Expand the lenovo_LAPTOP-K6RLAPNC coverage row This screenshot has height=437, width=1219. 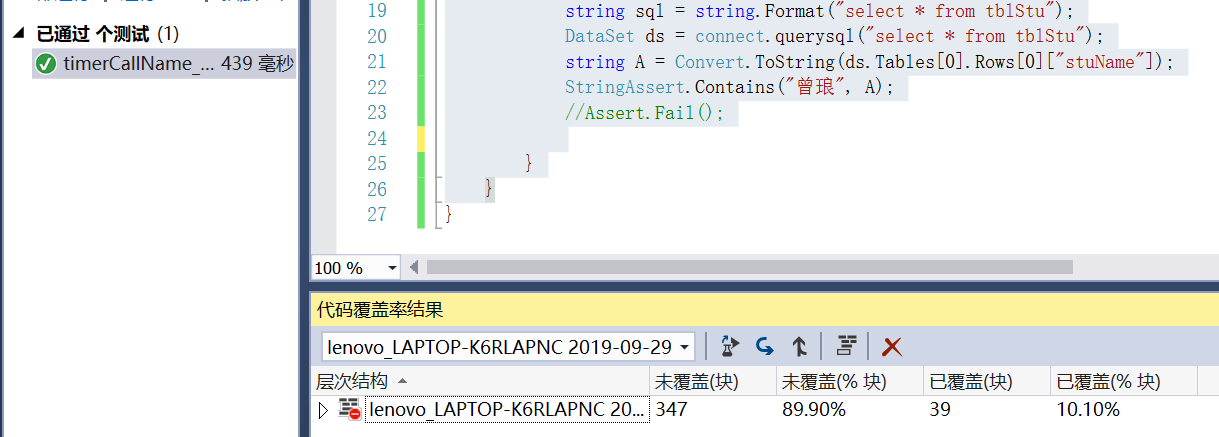tap(323, 410)
